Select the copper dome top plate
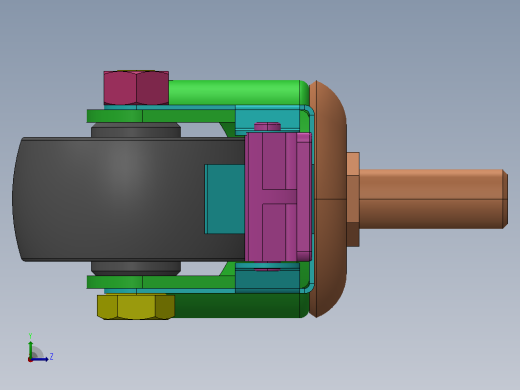Viewport: 520px width, 390px height. coord(328,199)
